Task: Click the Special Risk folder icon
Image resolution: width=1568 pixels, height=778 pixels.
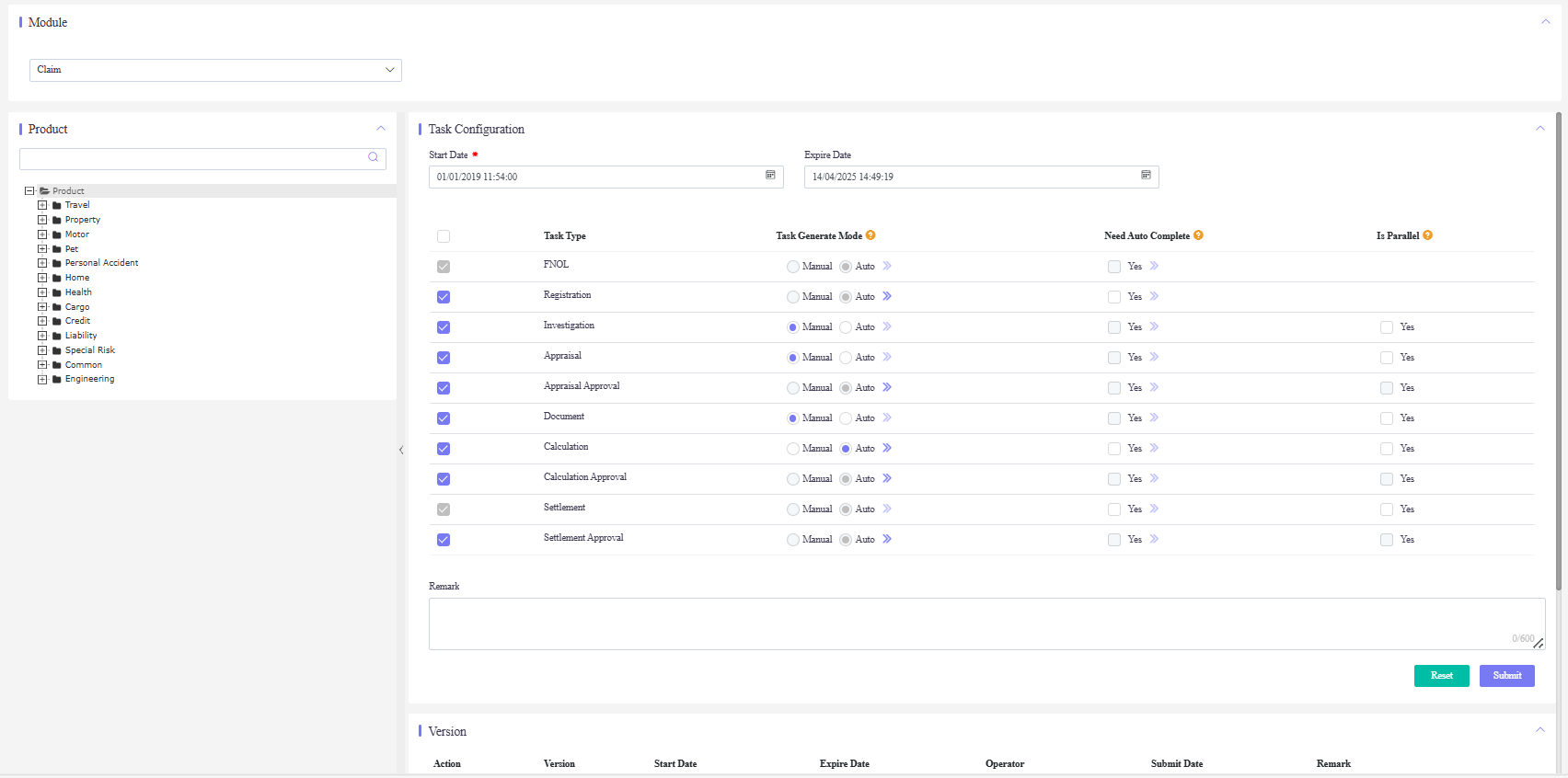Action: pyautogui.click(x=57, y=350)
